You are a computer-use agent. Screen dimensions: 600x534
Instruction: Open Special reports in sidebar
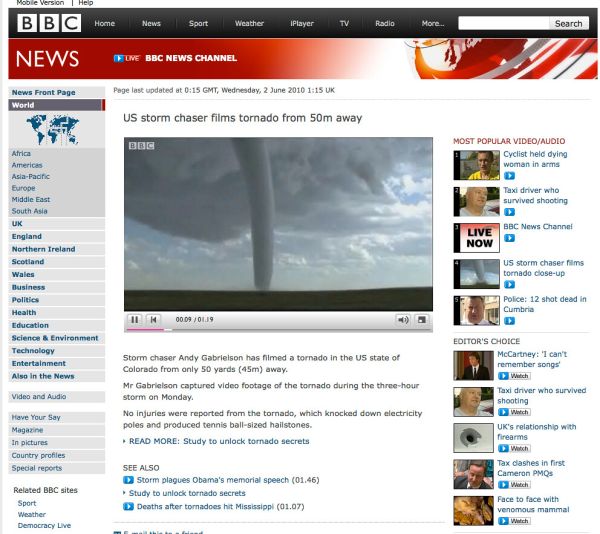(56, 468)
